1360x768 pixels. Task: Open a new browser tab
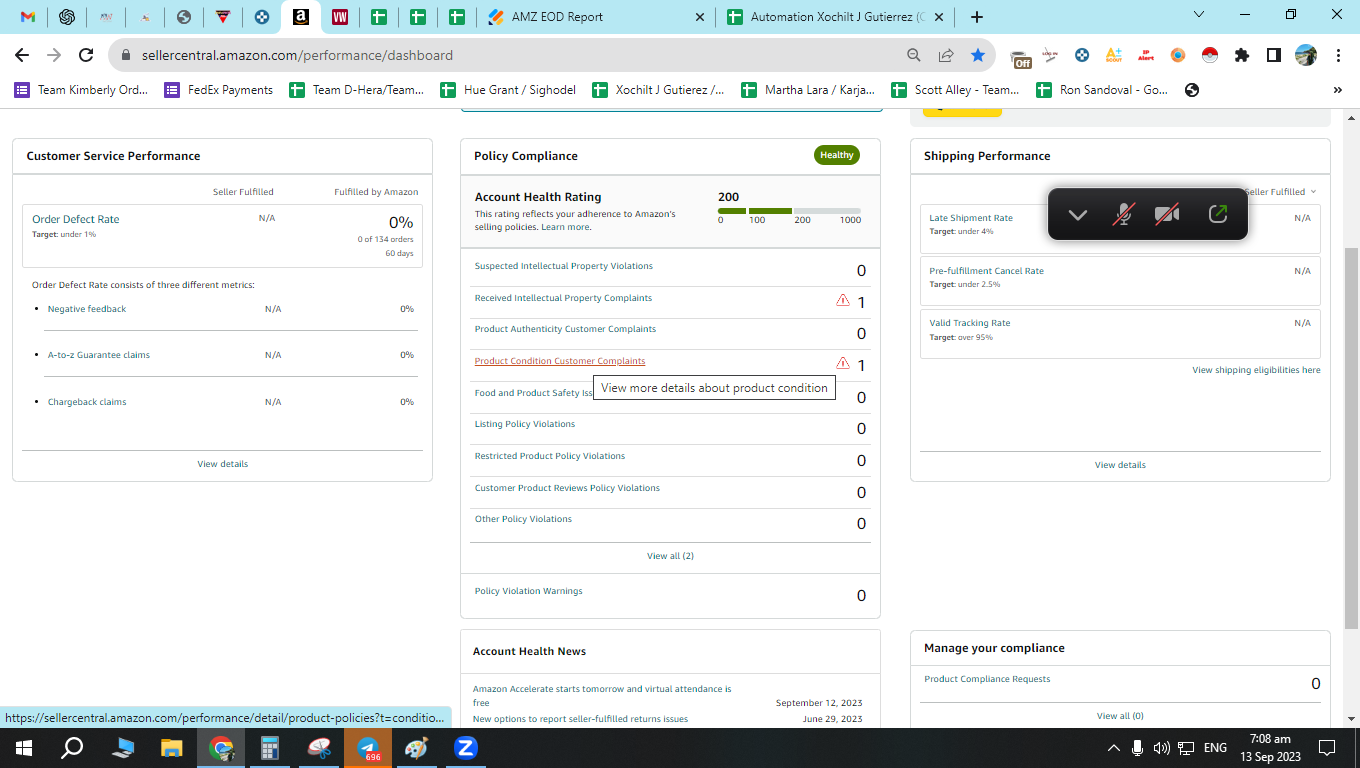coord(977,17)
